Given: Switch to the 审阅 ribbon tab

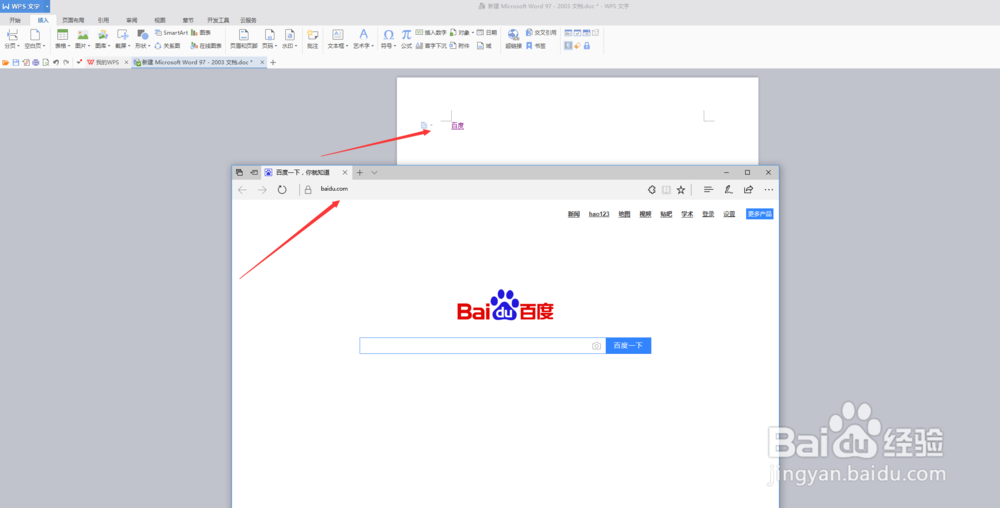Looking at the screenshot, I should (x=131, y=20).
